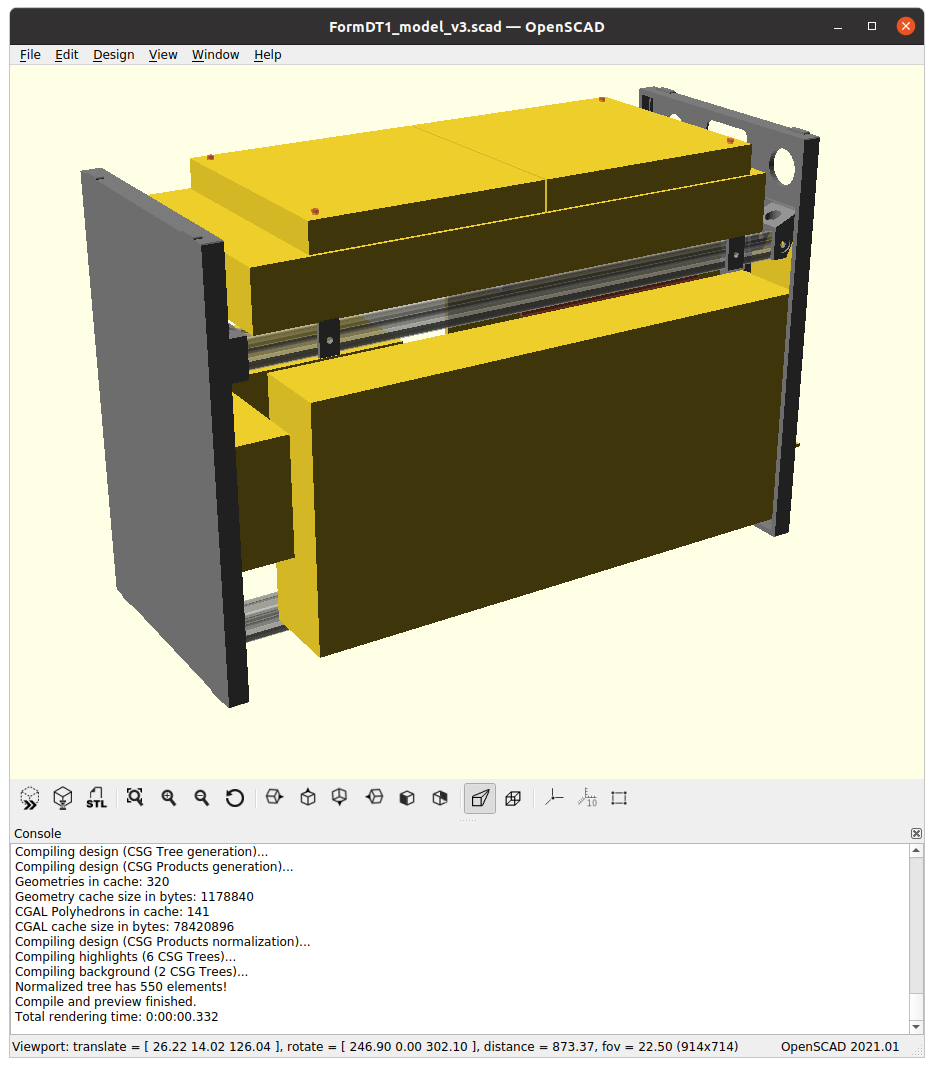Reset the view orientation
This screenshot has height=1067, width=934.
(x=235, y=798)
